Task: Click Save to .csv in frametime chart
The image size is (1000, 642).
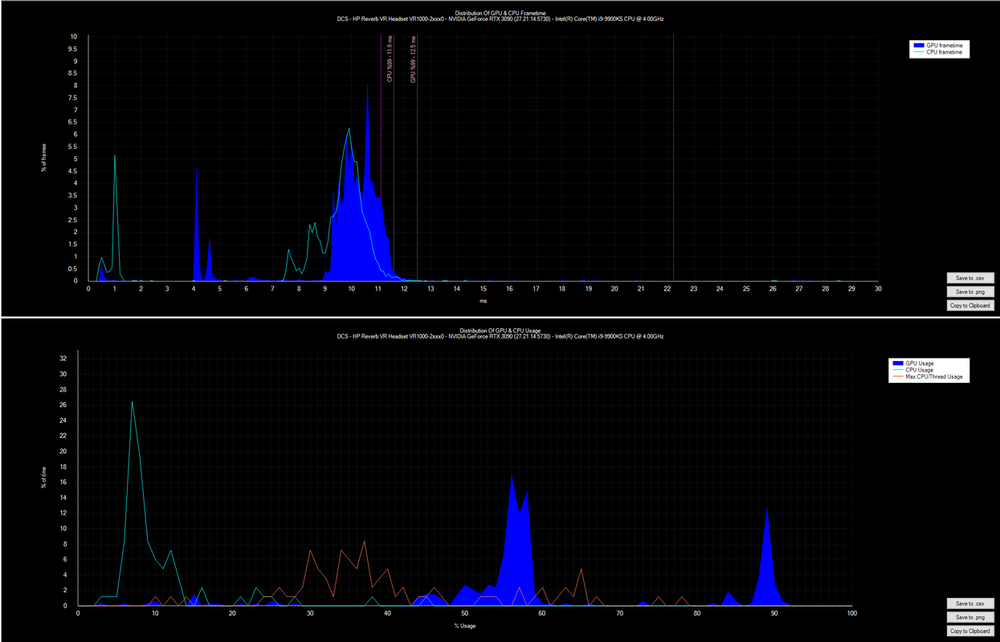Action: 969,278
